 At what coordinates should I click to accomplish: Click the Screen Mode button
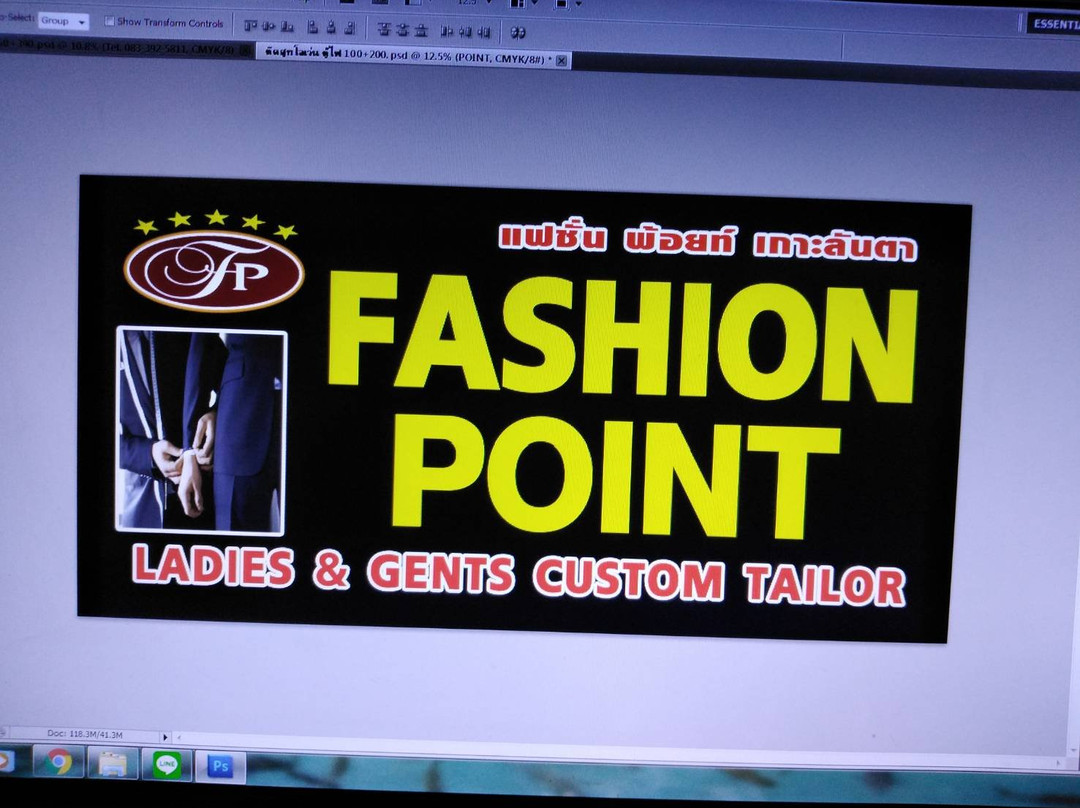click(562, 6)
